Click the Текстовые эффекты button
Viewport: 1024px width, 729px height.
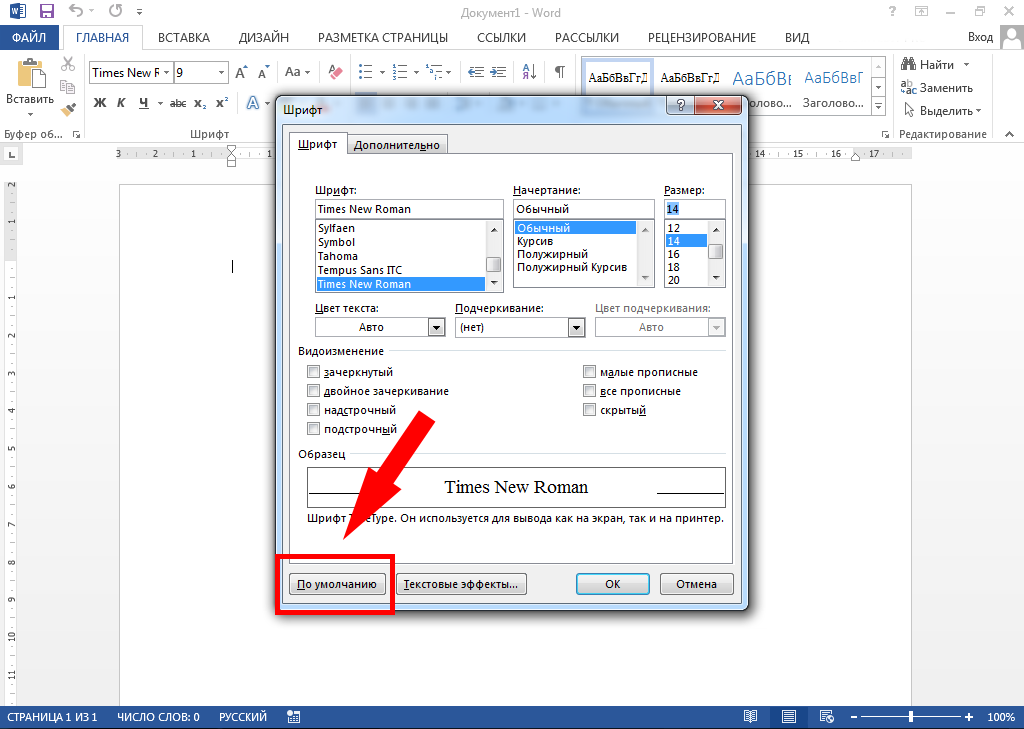461,584
